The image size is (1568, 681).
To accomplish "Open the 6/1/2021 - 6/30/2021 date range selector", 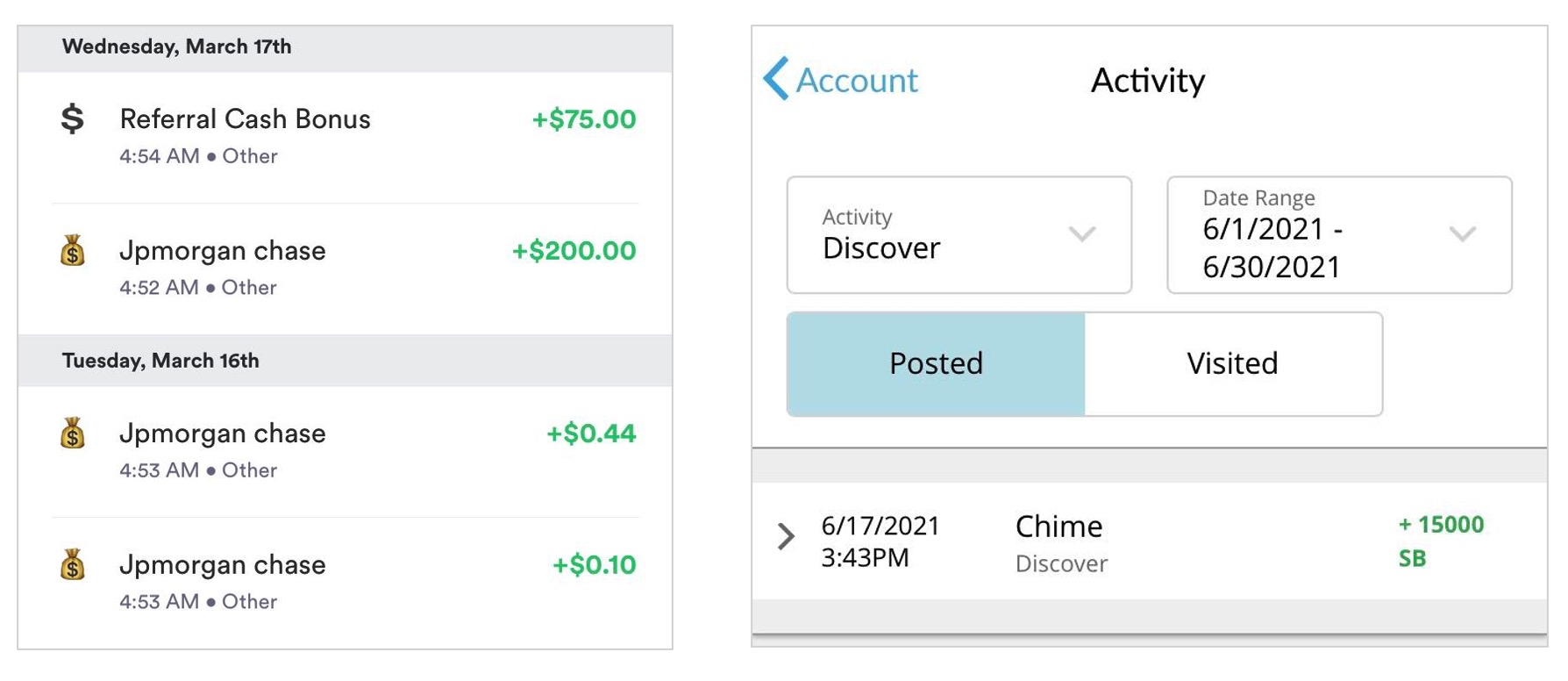I will point(1339,235).
